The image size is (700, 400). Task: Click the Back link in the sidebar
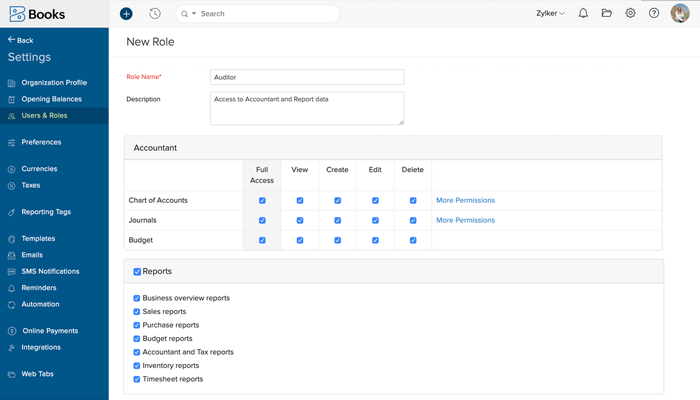coord(20,40)
